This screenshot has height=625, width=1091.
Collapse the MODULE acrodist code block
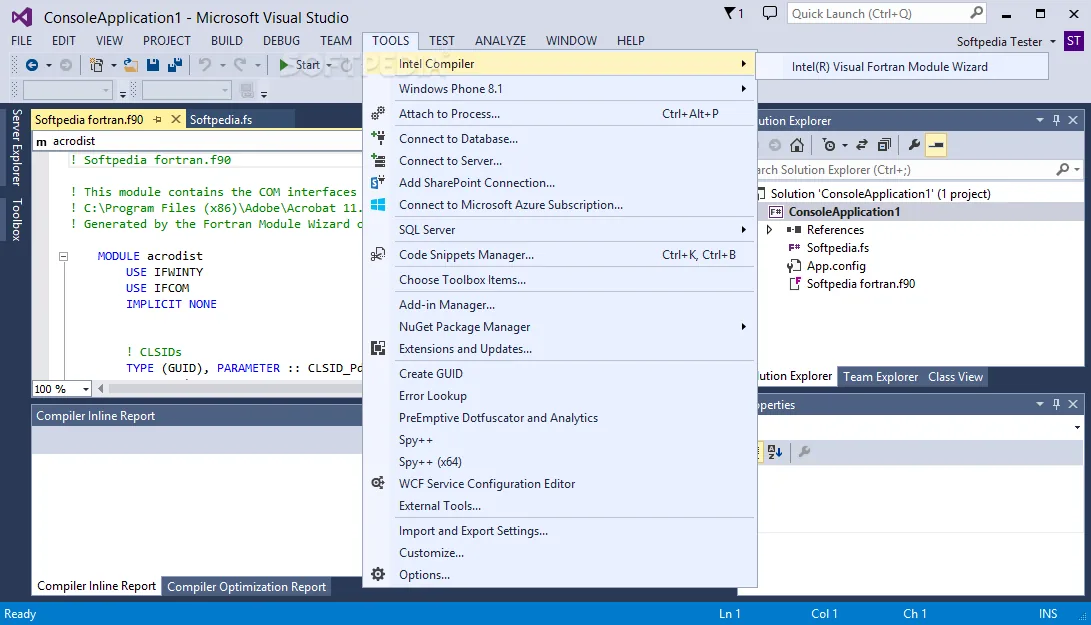63,256
